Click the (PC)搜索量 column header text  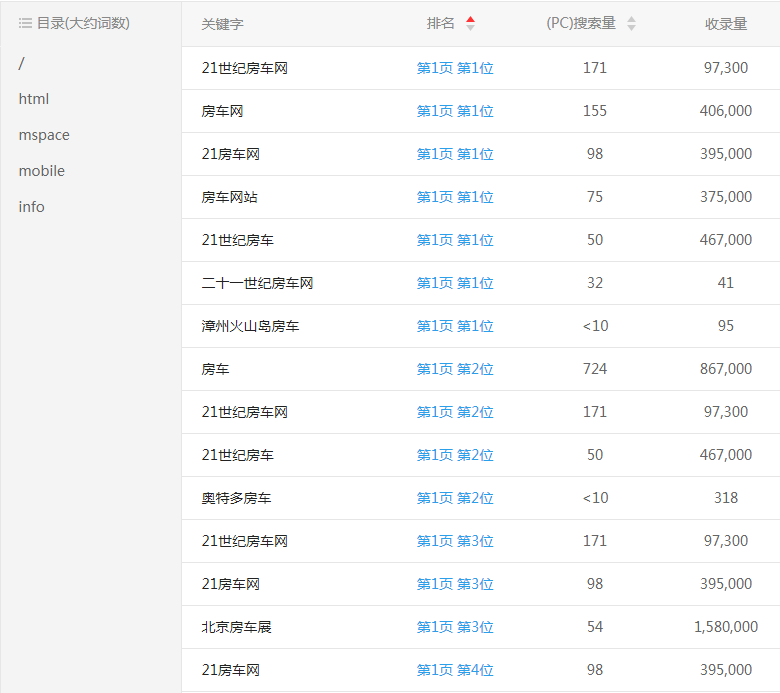tap(581, 24)
